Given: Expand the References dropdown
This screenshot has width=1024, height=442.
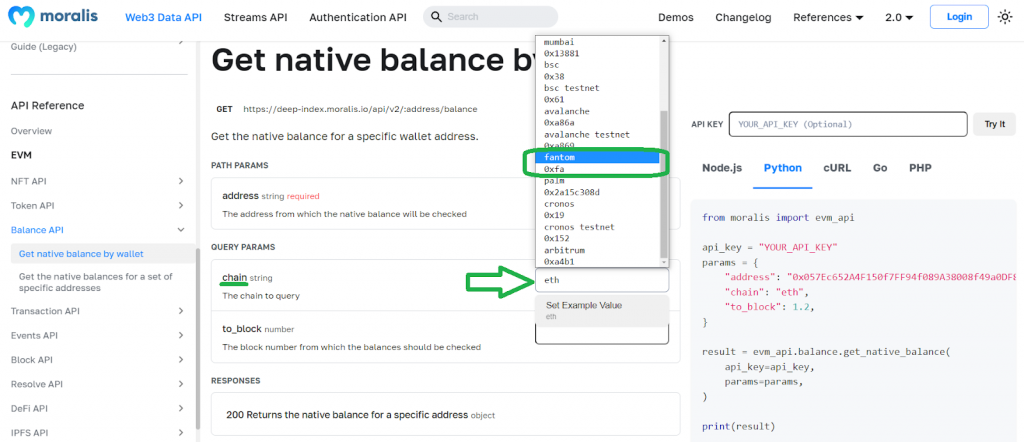Looking at the screenshot, I should 828,18.
